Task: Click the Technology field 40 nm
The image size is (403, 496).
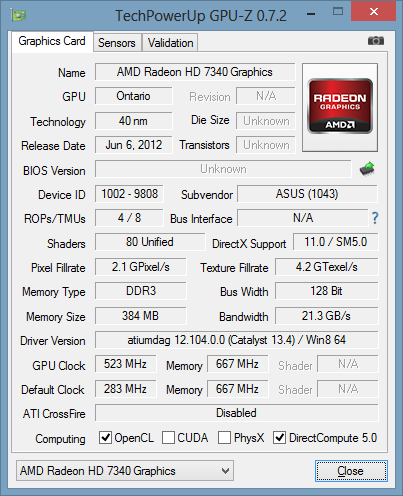Action: click(x=134, y=121)
